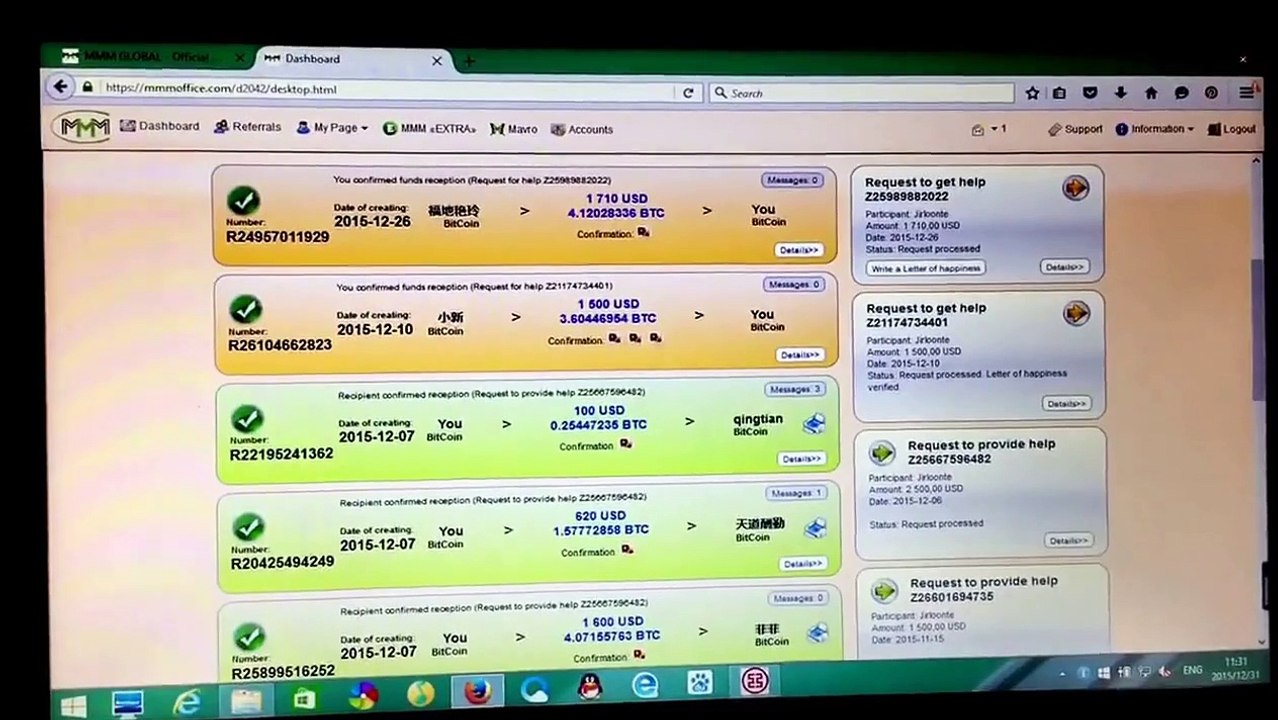Click the envelope icon beside 天道酬勤
Screen dimensions: 1278x720
point(816,529)
